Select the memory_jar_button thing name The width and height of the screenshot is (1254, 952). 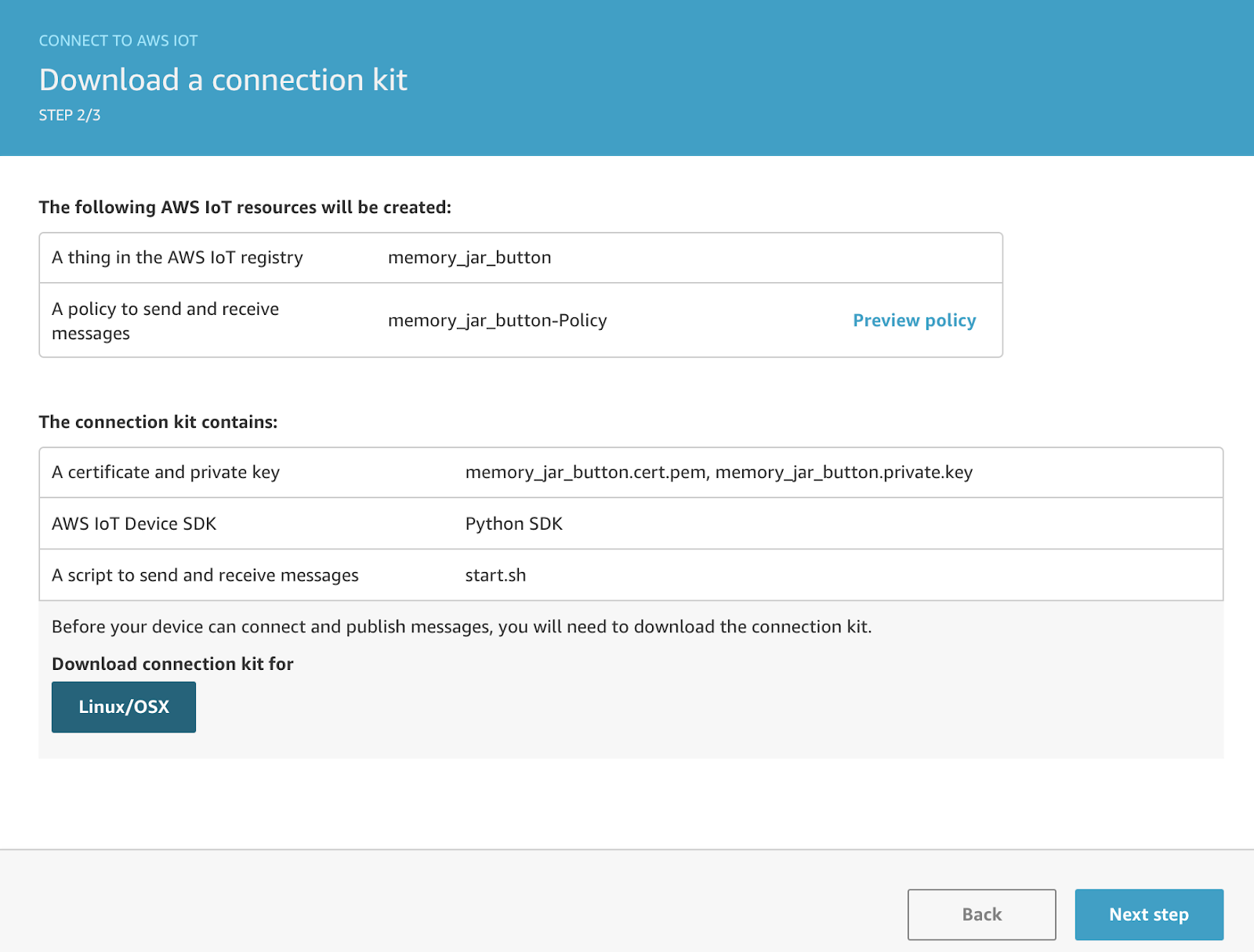pos(469,258)
